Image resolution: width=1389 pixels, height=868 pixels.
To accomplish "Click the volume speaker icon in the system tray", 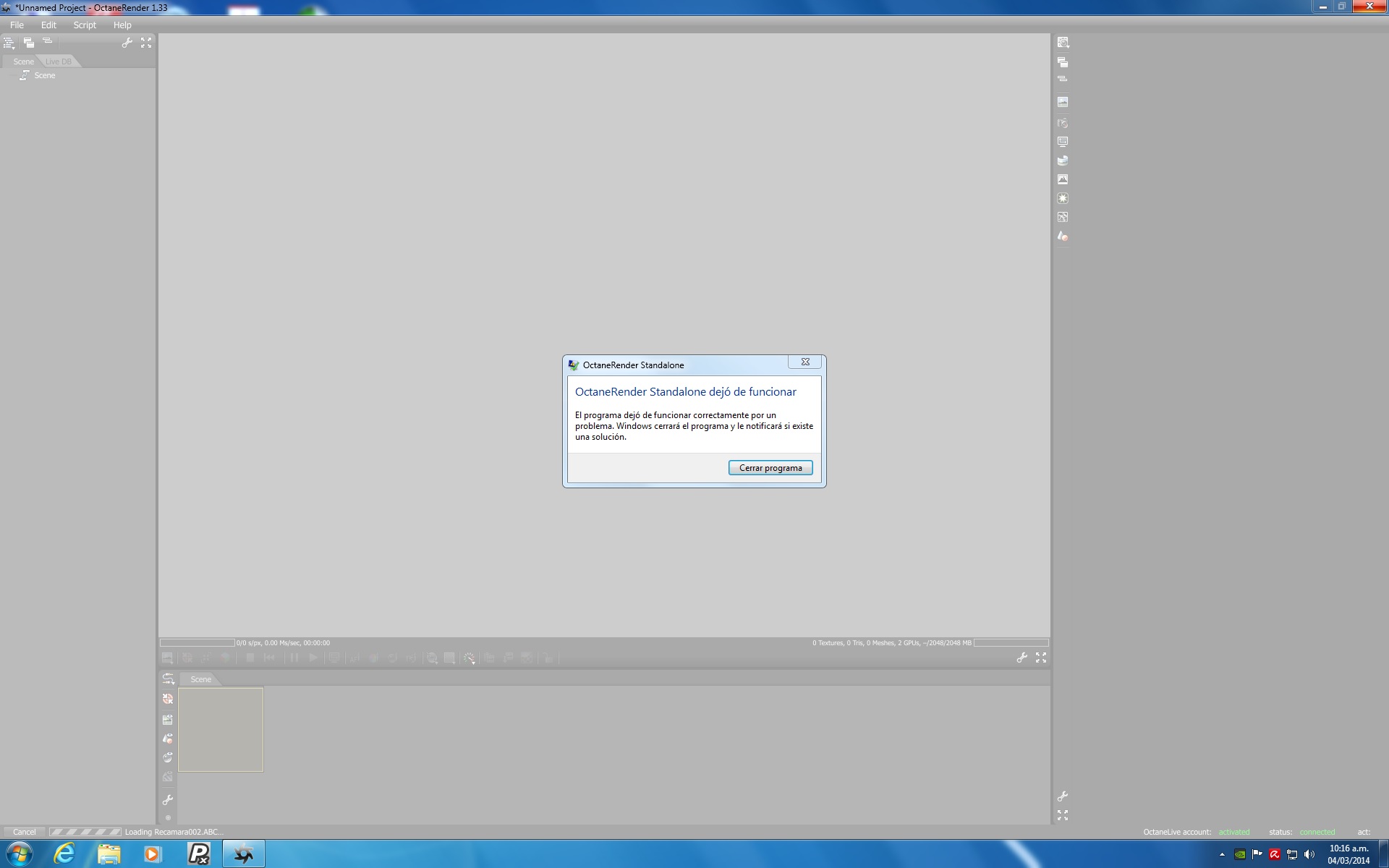I will tap(1309, 854).
